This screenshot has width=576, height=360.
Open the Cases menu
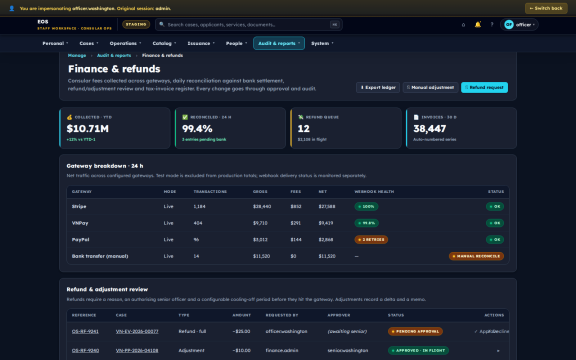click(89, 43)
